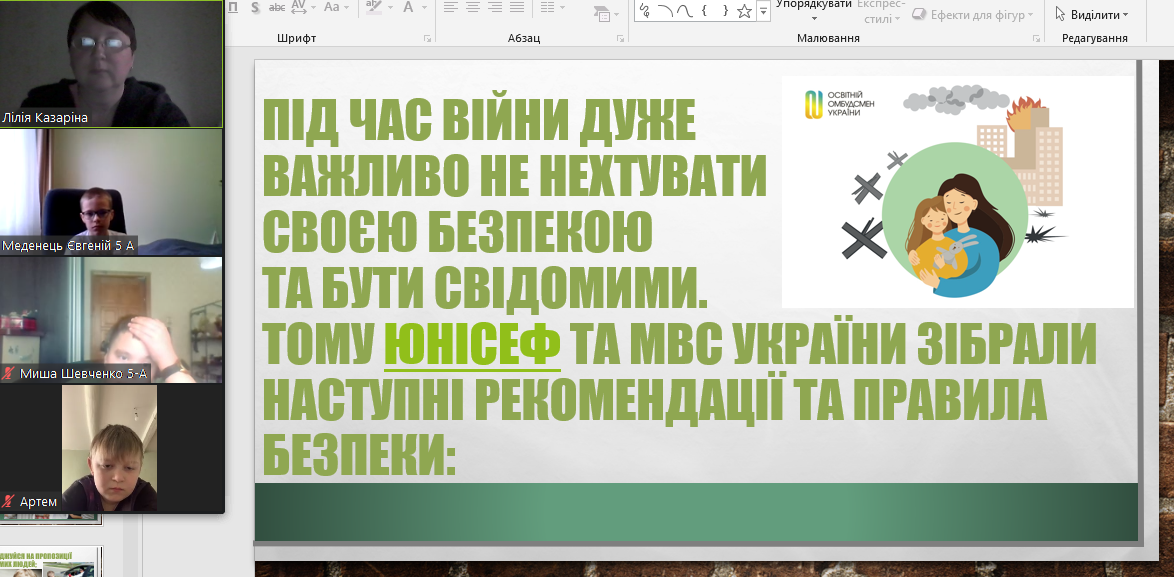
Task: Open the ЮНІСЕФ hyperlink on slide
Action: coord(472,345)
